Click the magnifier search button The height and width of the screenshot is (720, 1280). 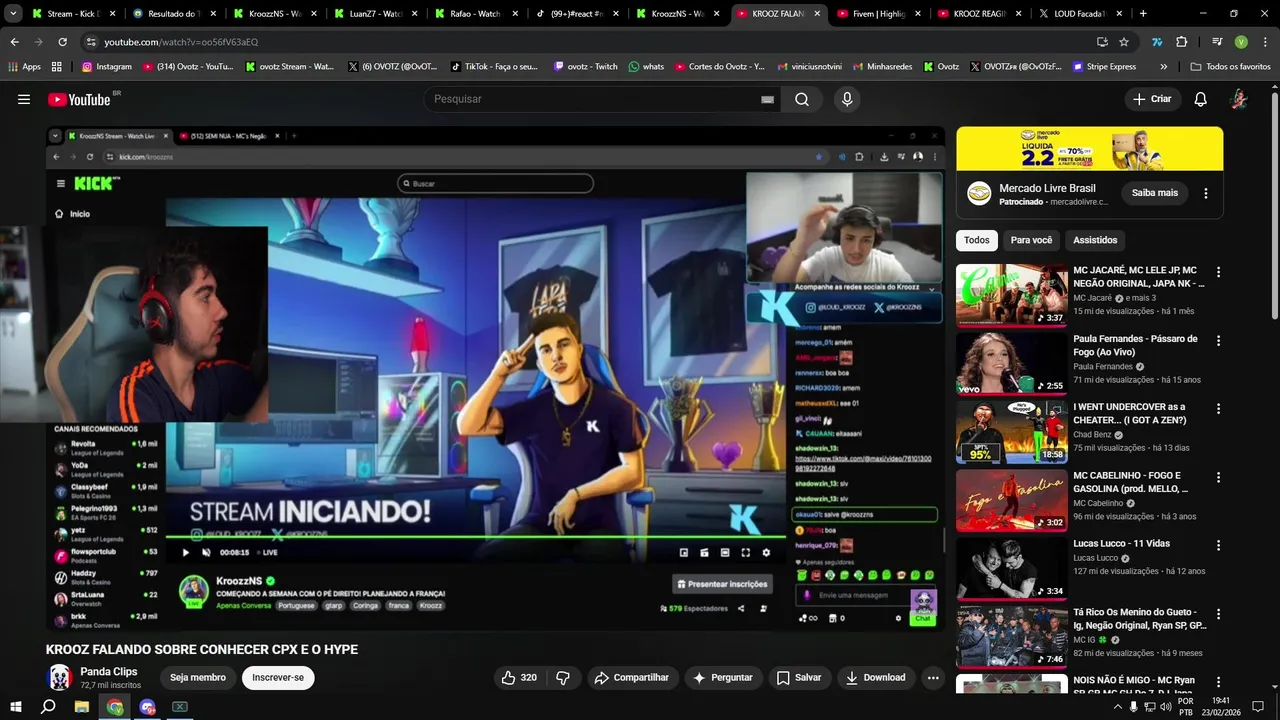(802, 99)
